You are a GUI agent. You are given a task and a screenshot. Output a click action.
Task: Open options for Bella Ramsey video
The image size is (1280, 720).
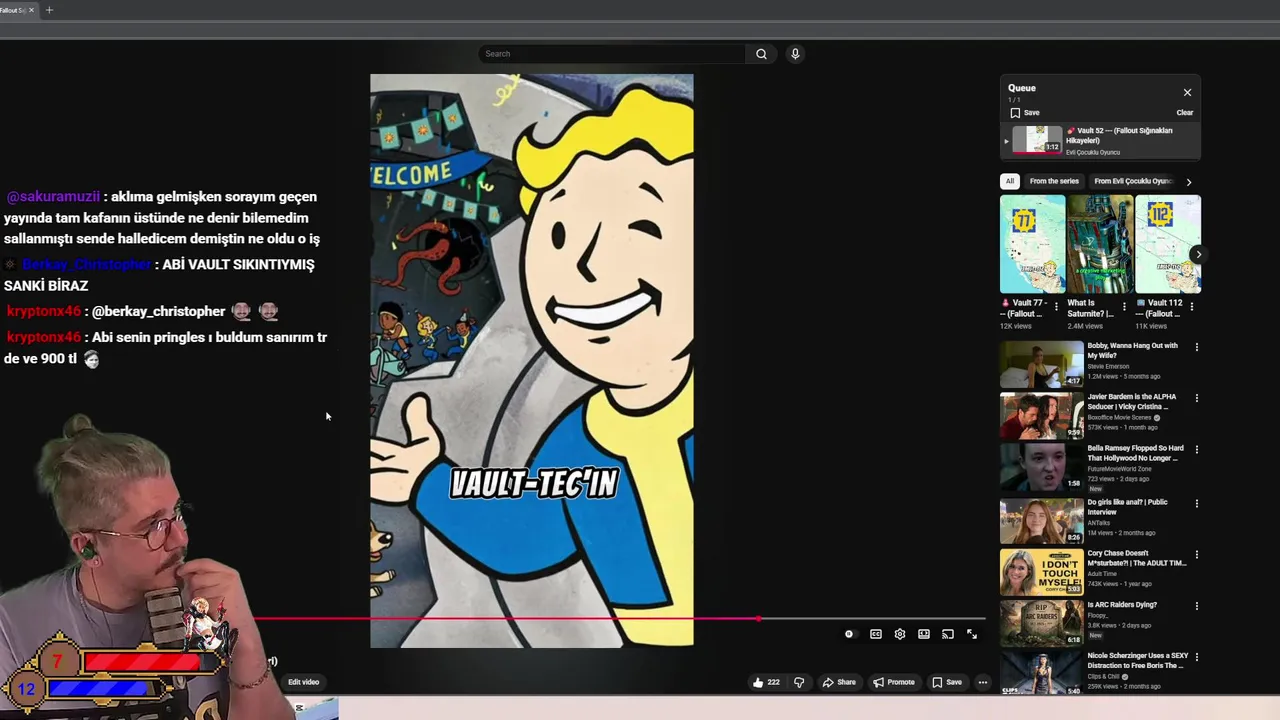click(x=1196, y=450)
